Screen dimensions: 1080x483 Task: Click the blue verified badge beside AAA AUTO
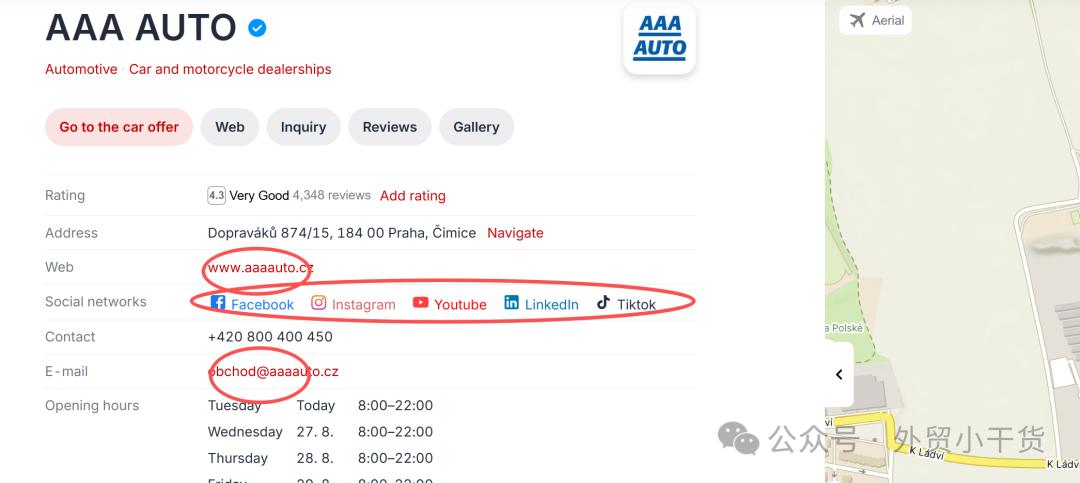(x=257, y=28)
